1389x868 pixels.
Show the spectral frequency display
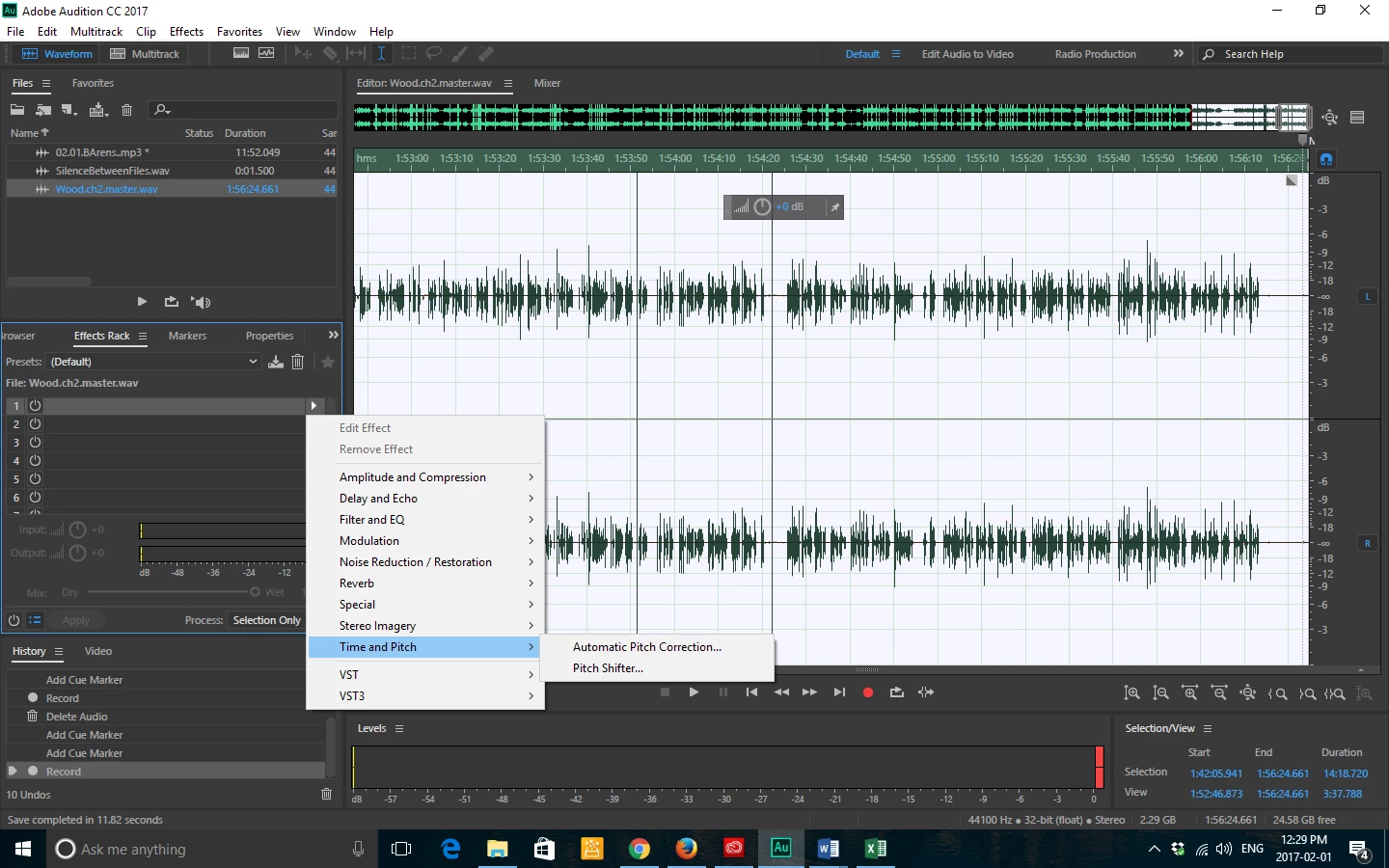tap(241, 54)
